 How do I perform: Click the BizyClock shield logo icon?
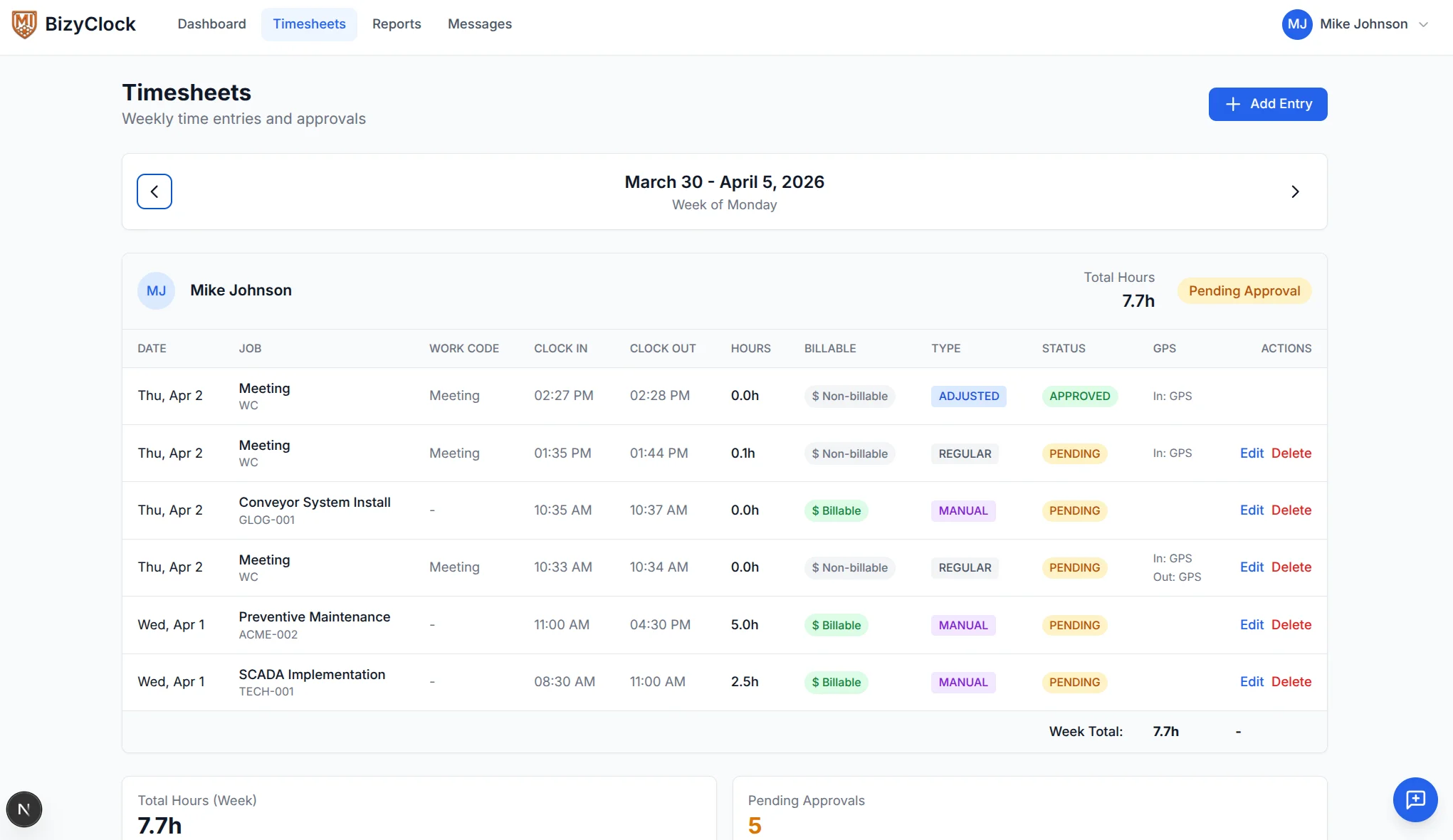(x=24, y=24)
